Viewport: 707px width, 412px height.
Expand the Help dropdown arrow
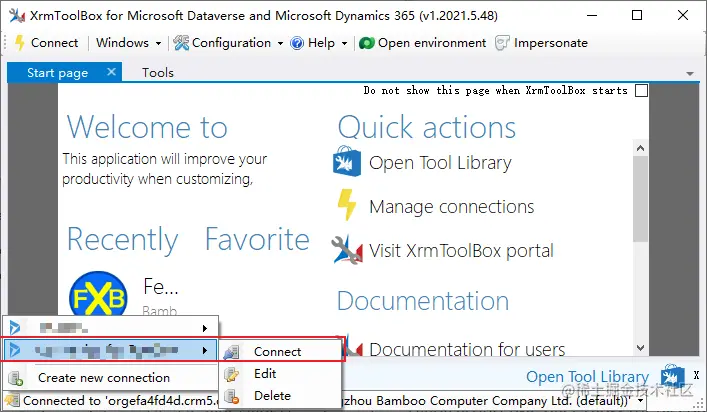click(x=344, y=43)
